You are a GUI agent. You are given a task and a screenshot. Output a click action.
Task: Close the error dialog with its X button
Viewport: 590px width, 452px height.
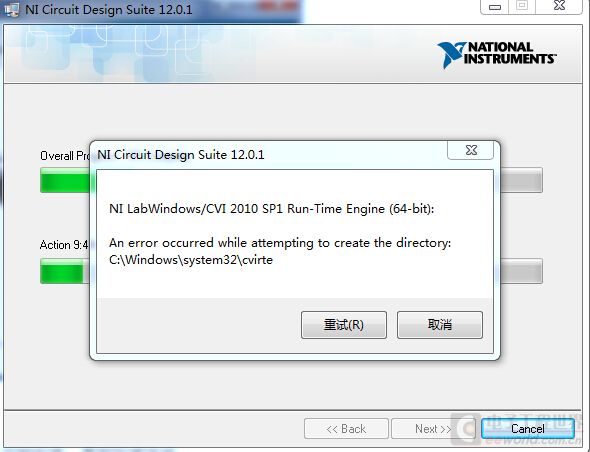click(471, 150)
